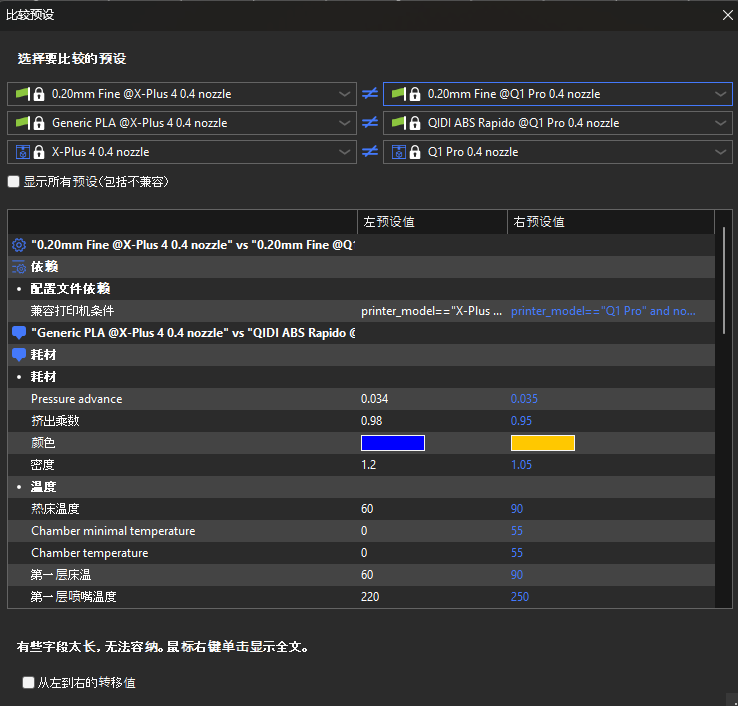The image size is (738, 706).
Task: Click the gear icon beside "0.20mm Fine @X-Plus 4" comparison header
Action: tap(19, 245)
